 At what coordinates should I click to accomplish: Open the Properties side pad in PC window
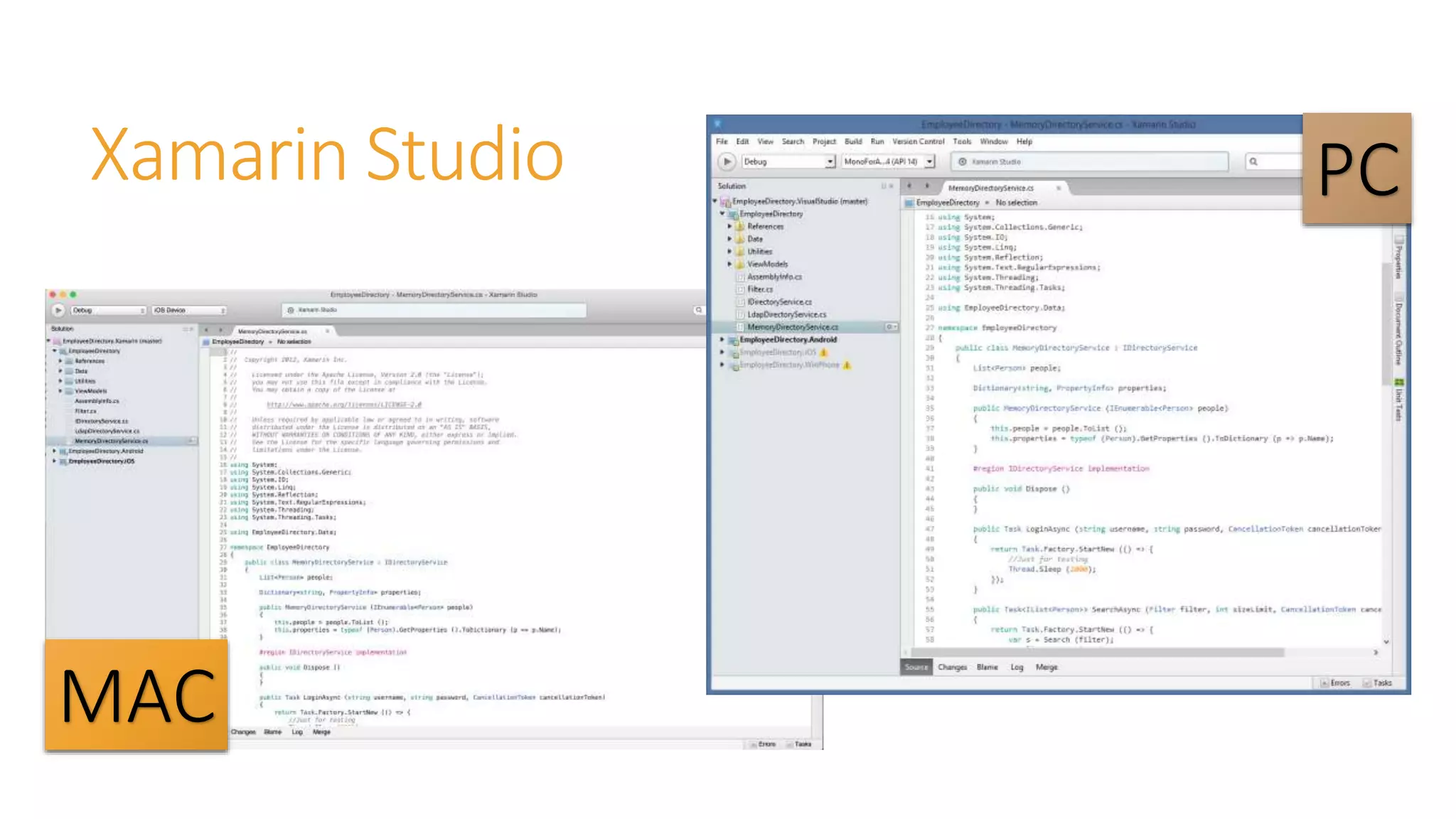(1398, 259)
